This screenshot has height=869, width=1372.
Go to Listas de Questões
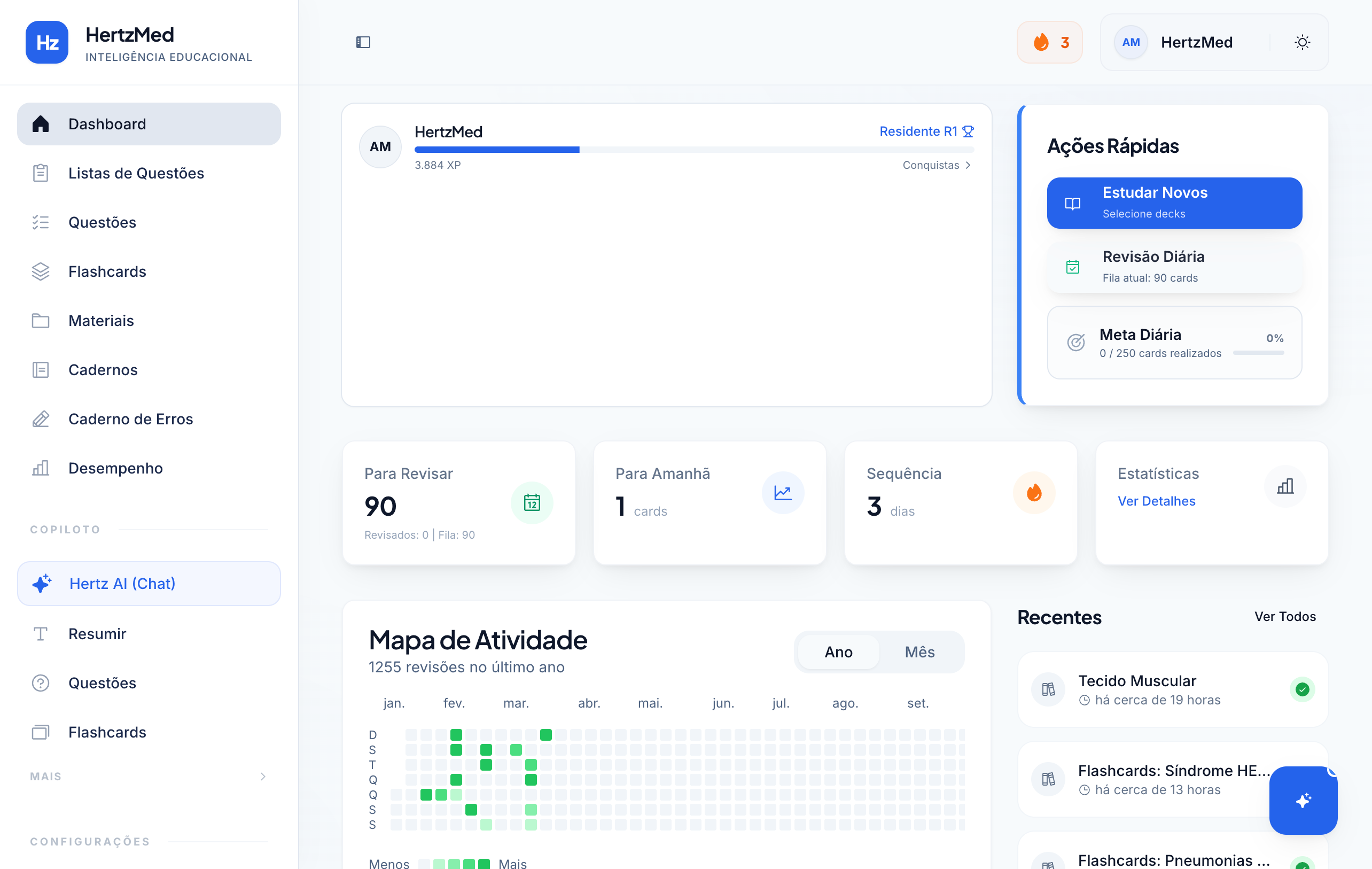(136, 173)
